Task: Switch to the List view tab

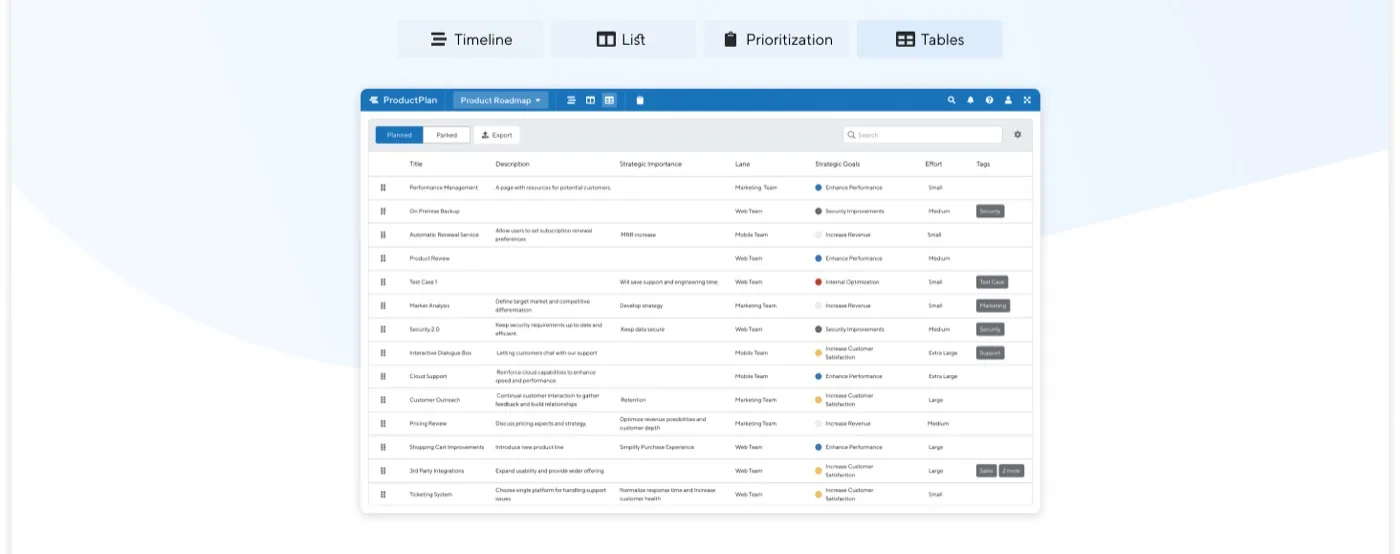Action: click(623, 40)
